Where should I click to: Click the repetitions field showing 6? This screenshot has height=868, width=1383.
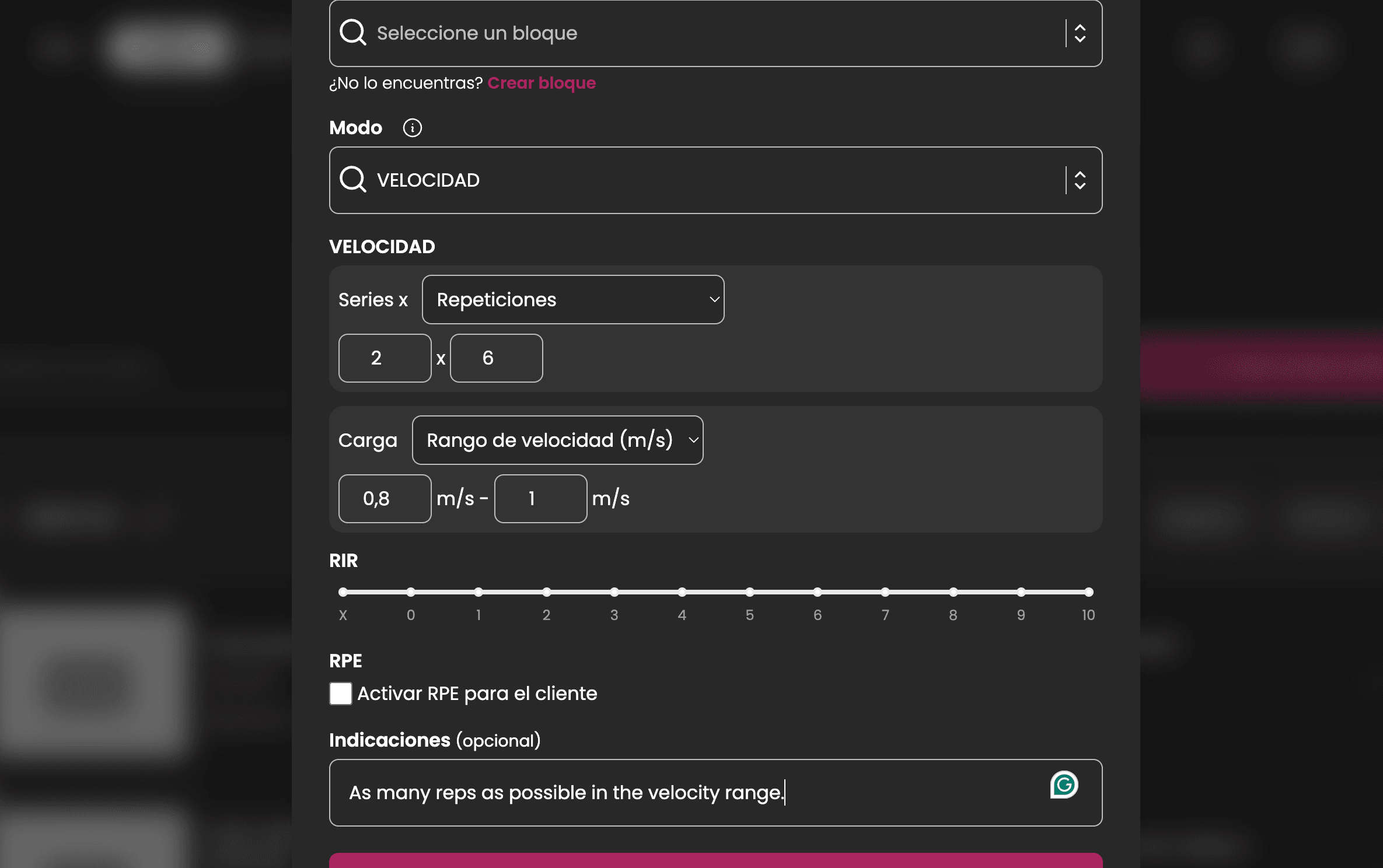tap(496, 358)
